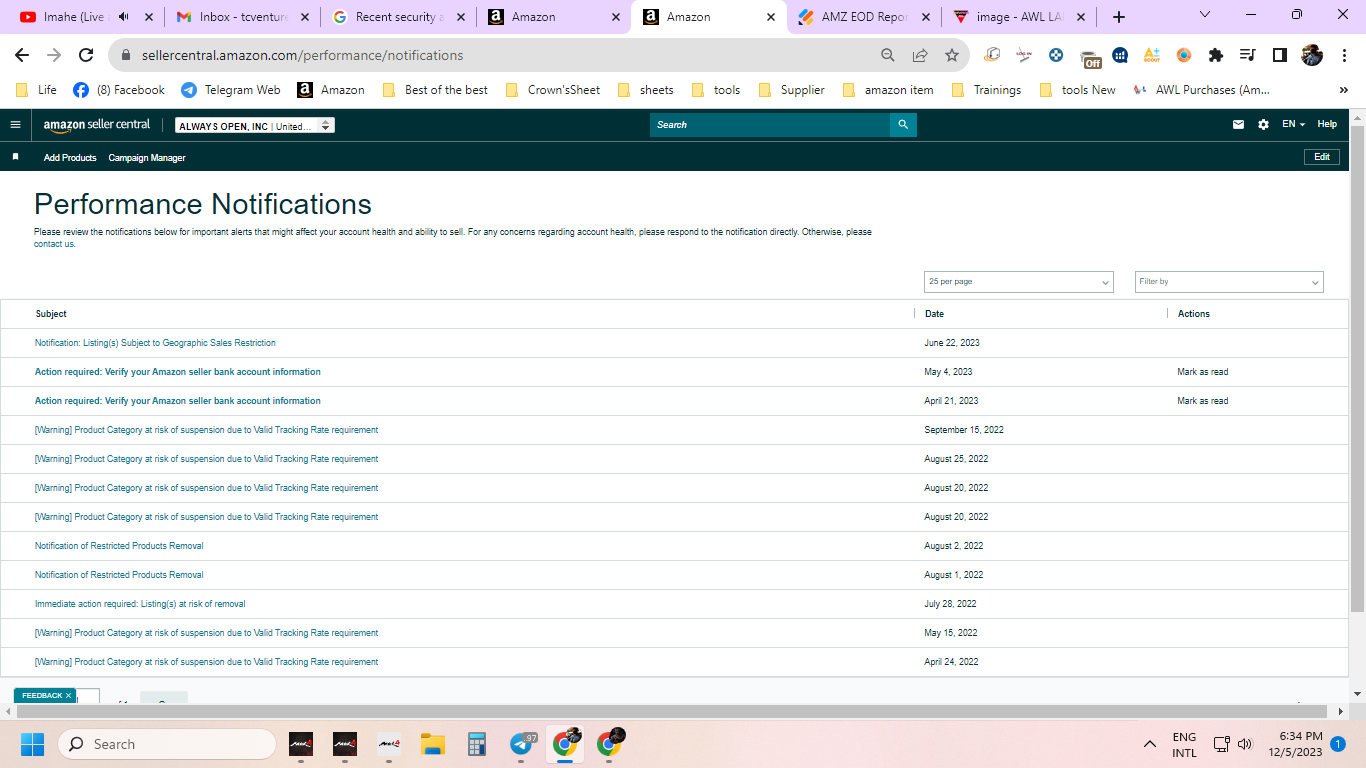Click the Windows Start button
The height and width of the screenshot is (768, 1366).
33,744
